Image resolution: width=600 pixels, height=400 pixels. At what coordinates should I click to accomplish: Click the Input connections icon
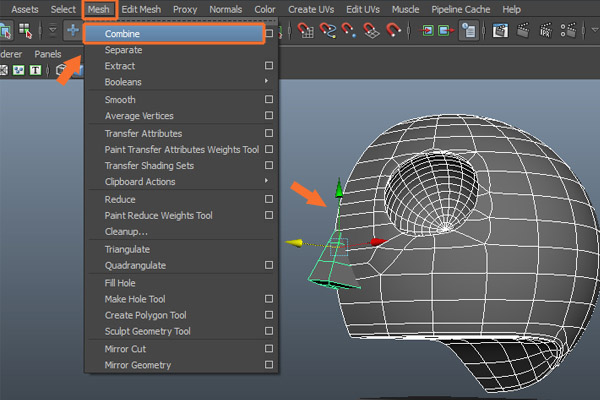tap(426, 31)
